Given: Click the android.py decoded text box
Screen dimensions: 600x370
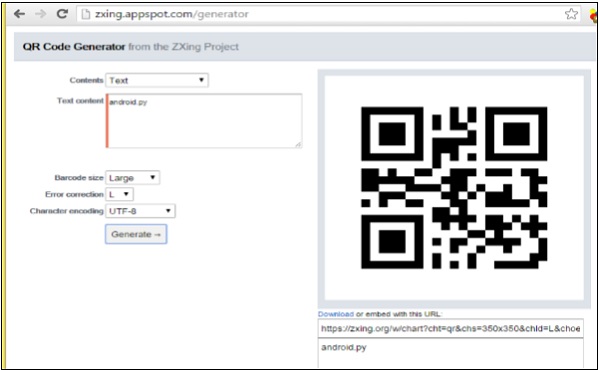Looking at the screenshot, I should [450, 353].
